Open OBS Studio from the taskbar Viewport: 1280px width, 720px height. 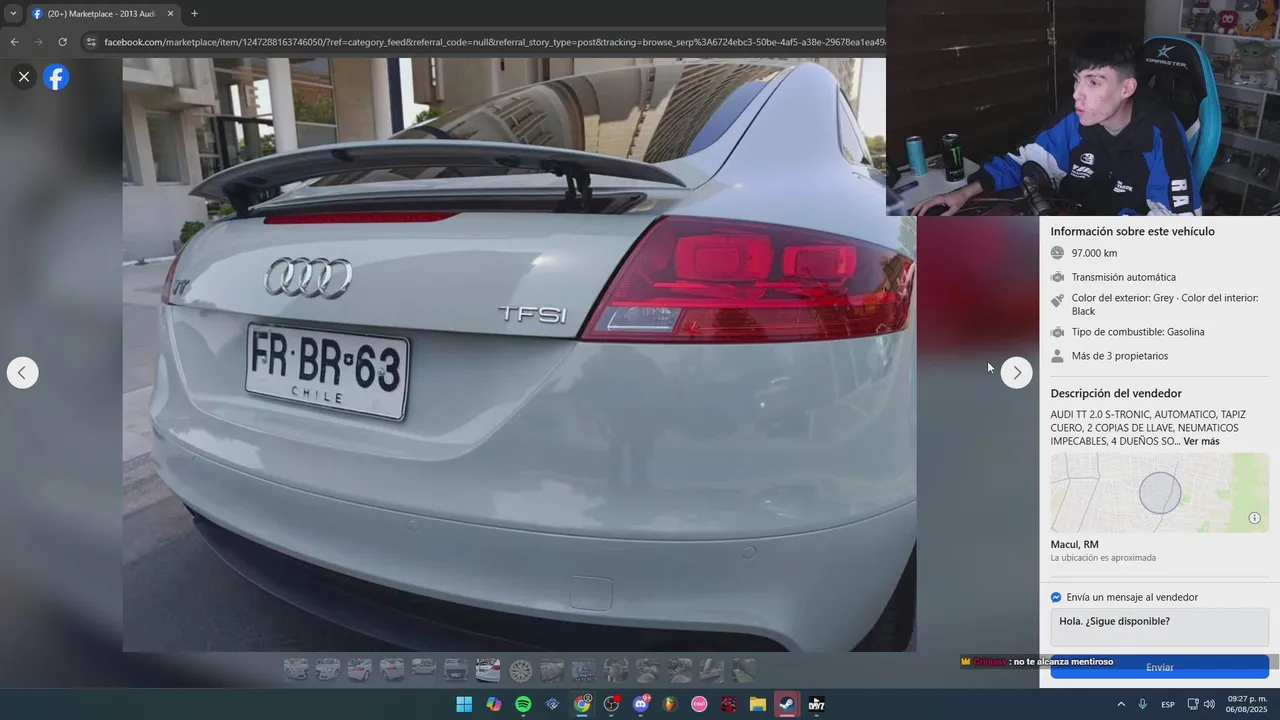[612, 704]
